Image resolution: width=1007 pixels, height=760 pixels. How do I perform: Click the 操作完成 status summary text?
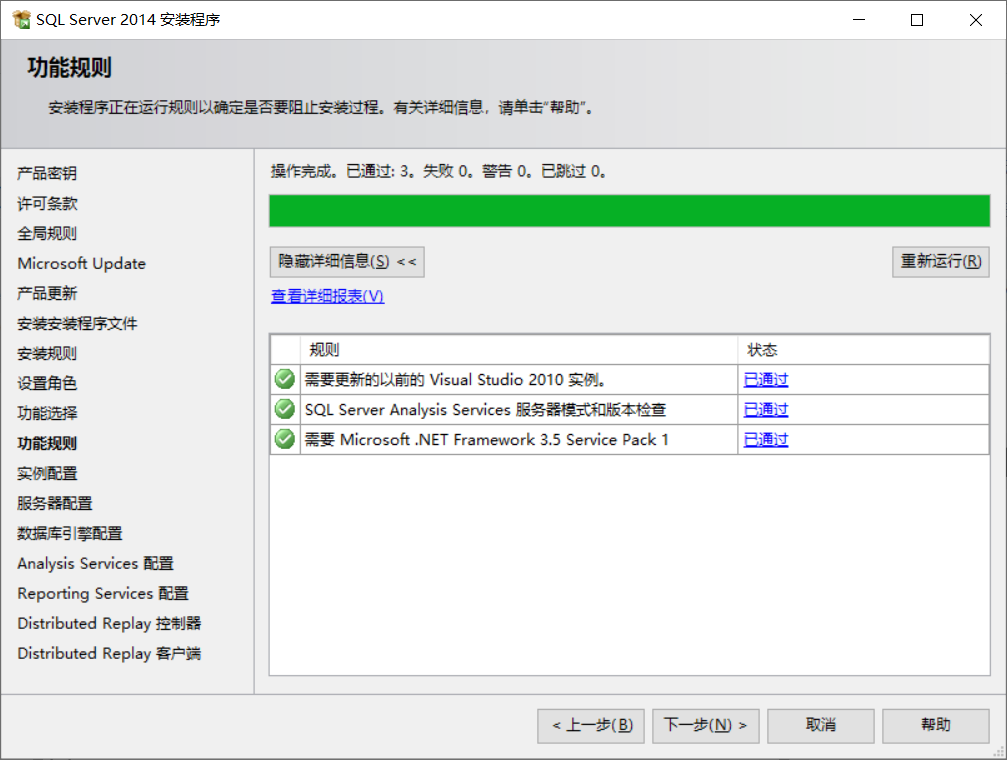(439, 172)
